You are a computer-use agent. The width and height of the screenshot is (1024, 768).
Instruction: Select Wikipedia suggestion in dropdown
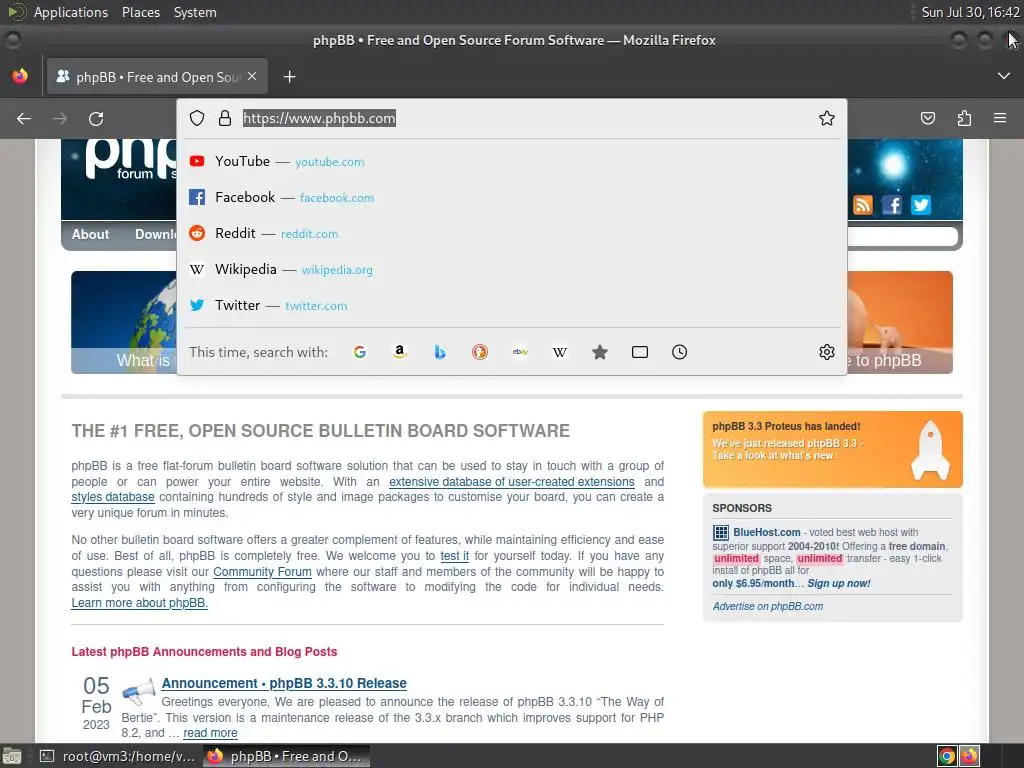512,269
